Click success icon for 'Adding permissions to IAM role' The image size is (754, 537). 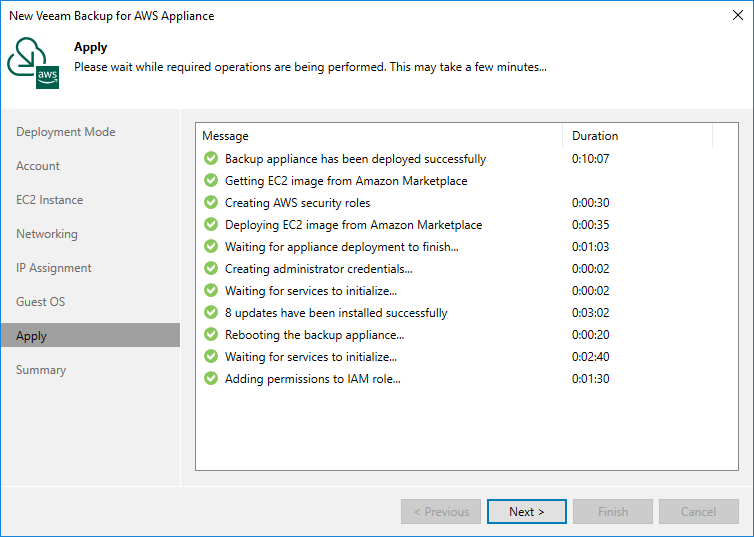pos(211,379)
